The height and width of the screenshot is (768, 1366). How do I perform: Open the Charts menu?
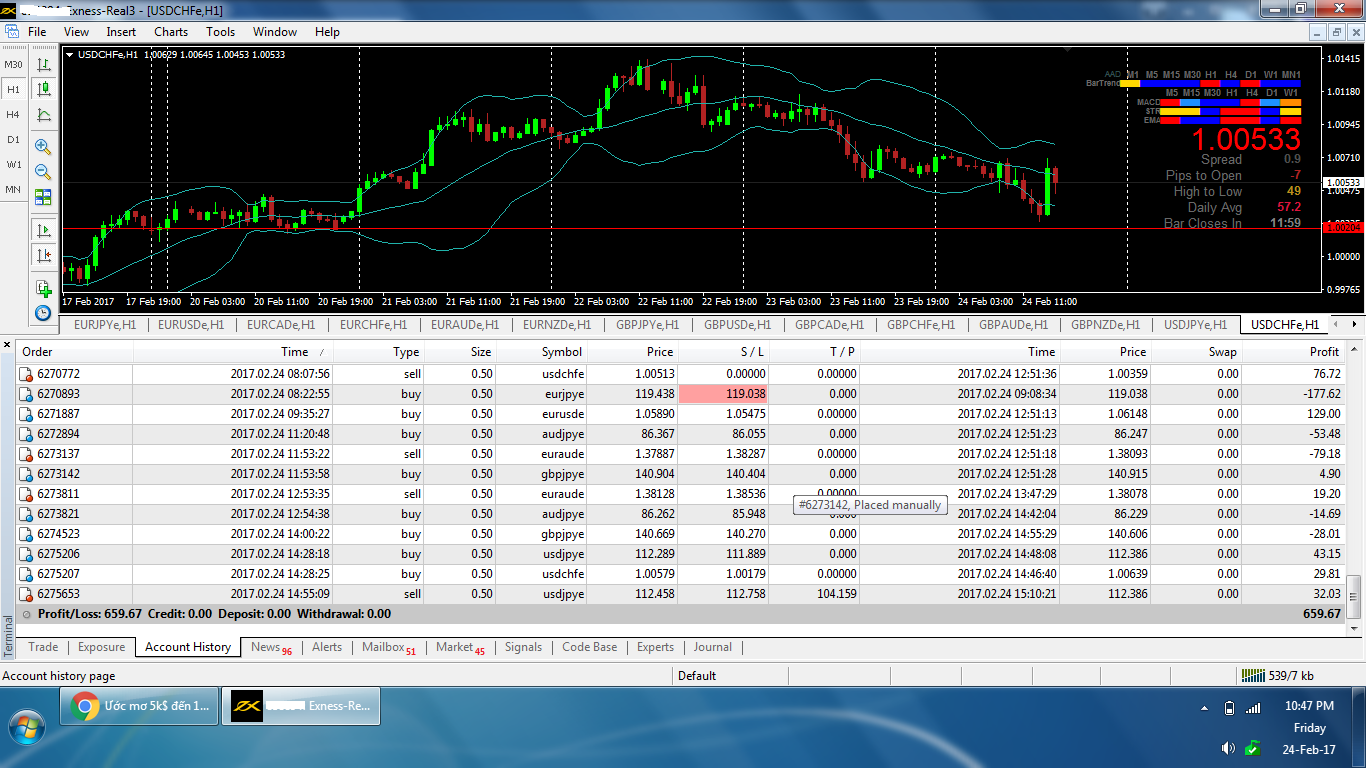click(x=170, y=32)
